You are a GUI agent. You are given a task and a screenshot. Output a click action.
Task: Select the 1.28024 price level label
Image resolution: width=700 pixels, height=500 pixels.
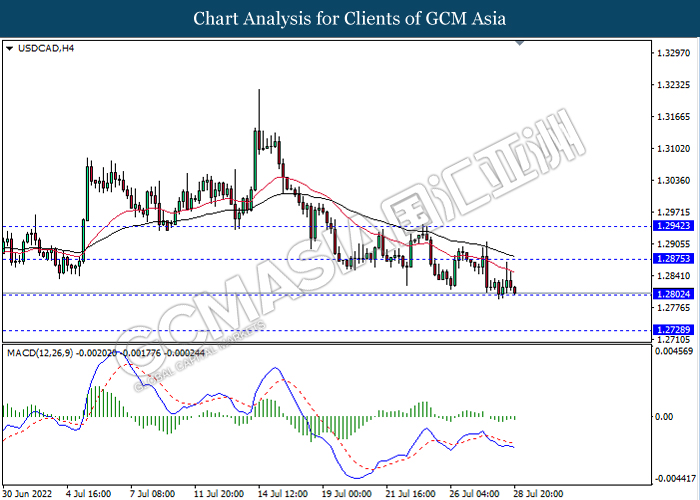click(674, 294)
